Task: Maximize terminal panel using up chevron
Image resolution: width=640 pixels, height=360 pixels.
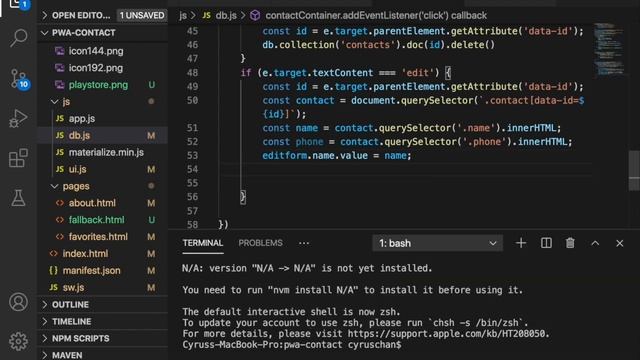Action: click(595, 243)
